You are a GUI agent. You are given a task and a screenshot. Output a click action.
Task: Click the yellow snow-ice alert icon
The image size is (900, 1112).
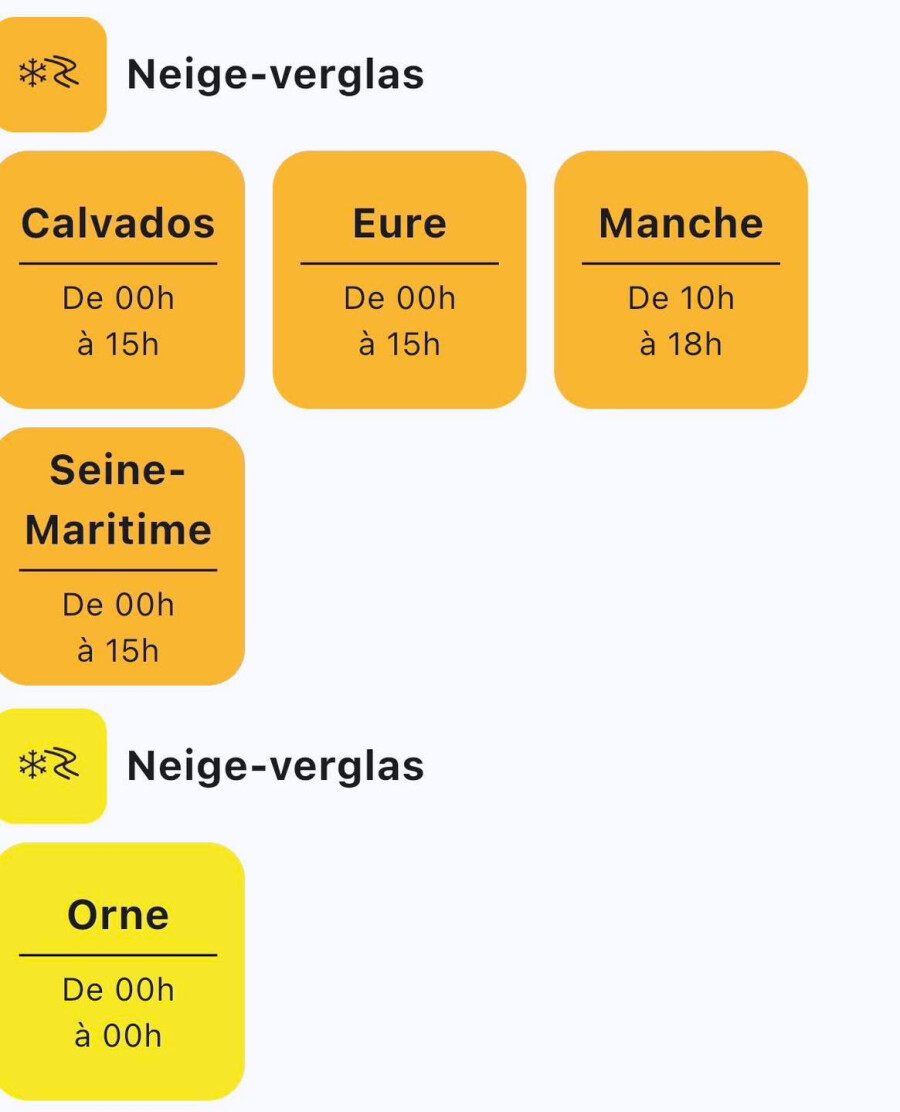pyautogui.click(x=48, y=766)
